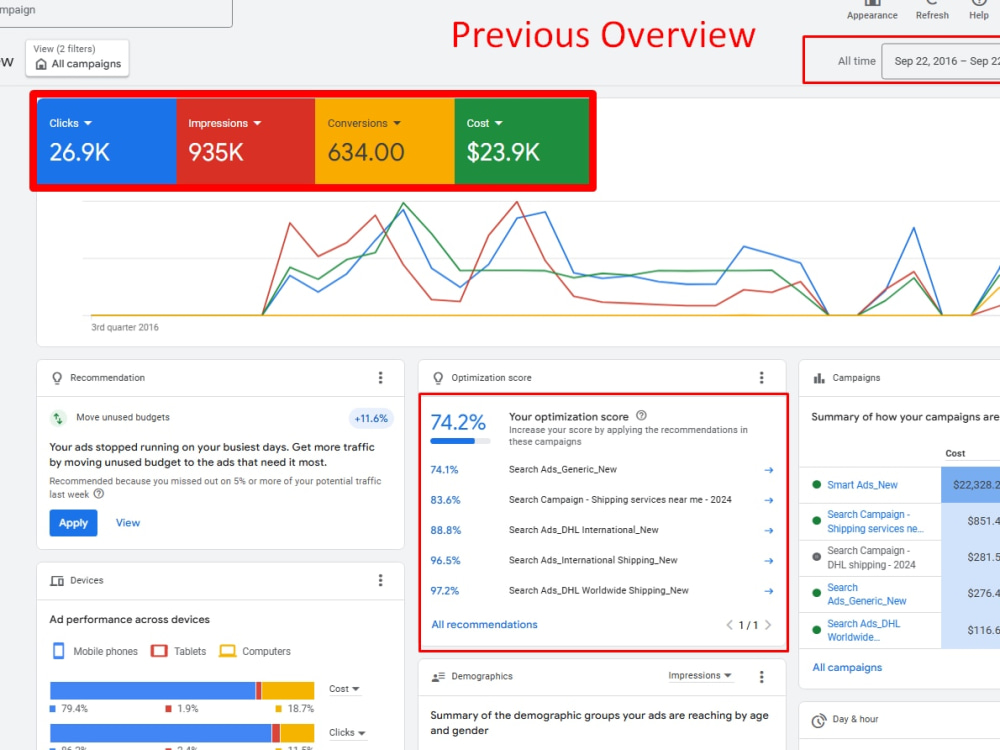This screenshot has width=1000, height=750.
Task: Select the 88.8% score value
Action: coord(445,531)
